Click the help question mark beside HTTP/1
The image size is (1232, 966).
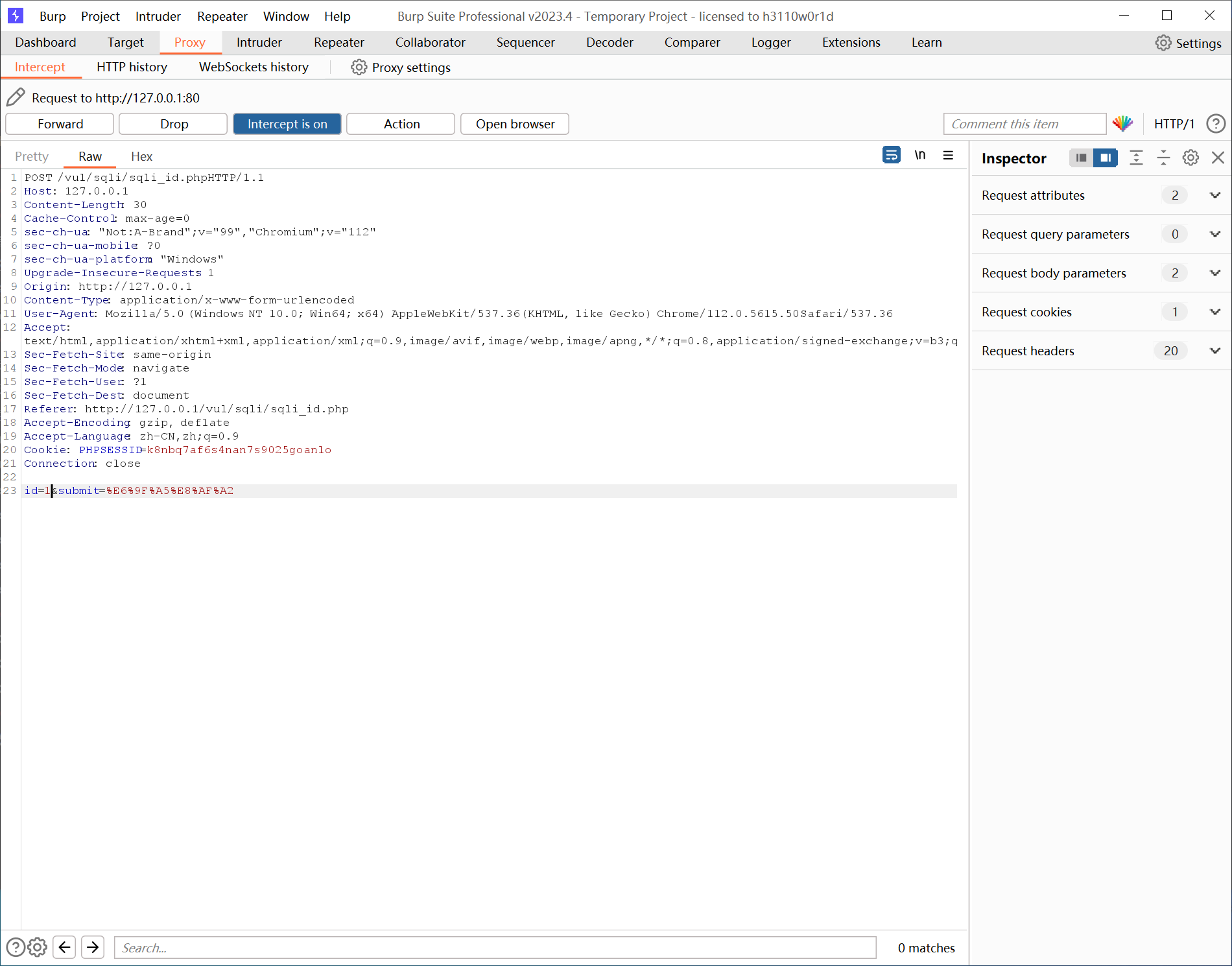[x=1216, y=124]
